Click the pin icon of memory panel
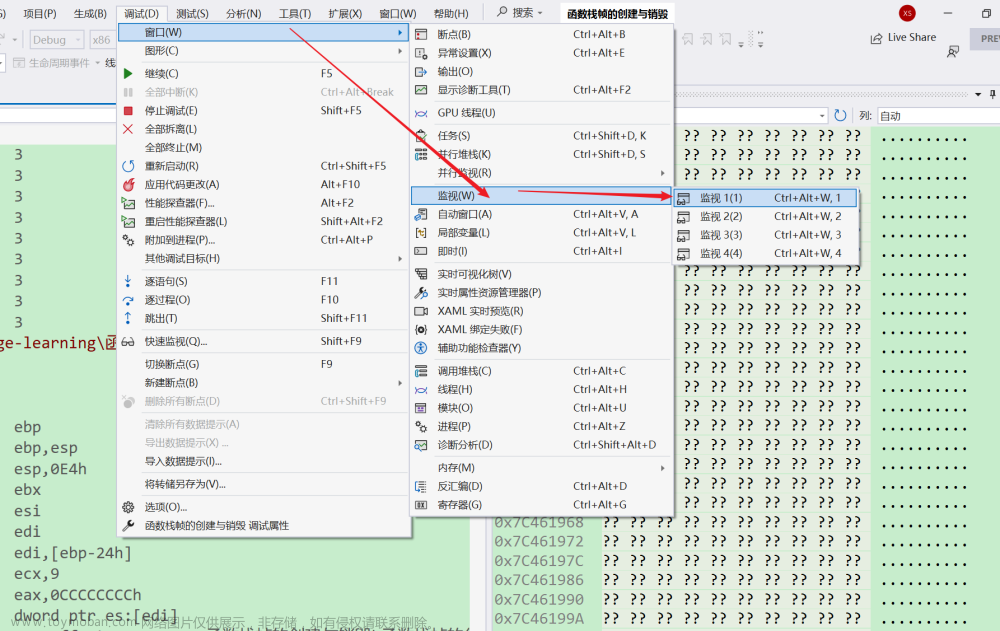The height and width of the screenshot is (631, 1000). (992, 94)
